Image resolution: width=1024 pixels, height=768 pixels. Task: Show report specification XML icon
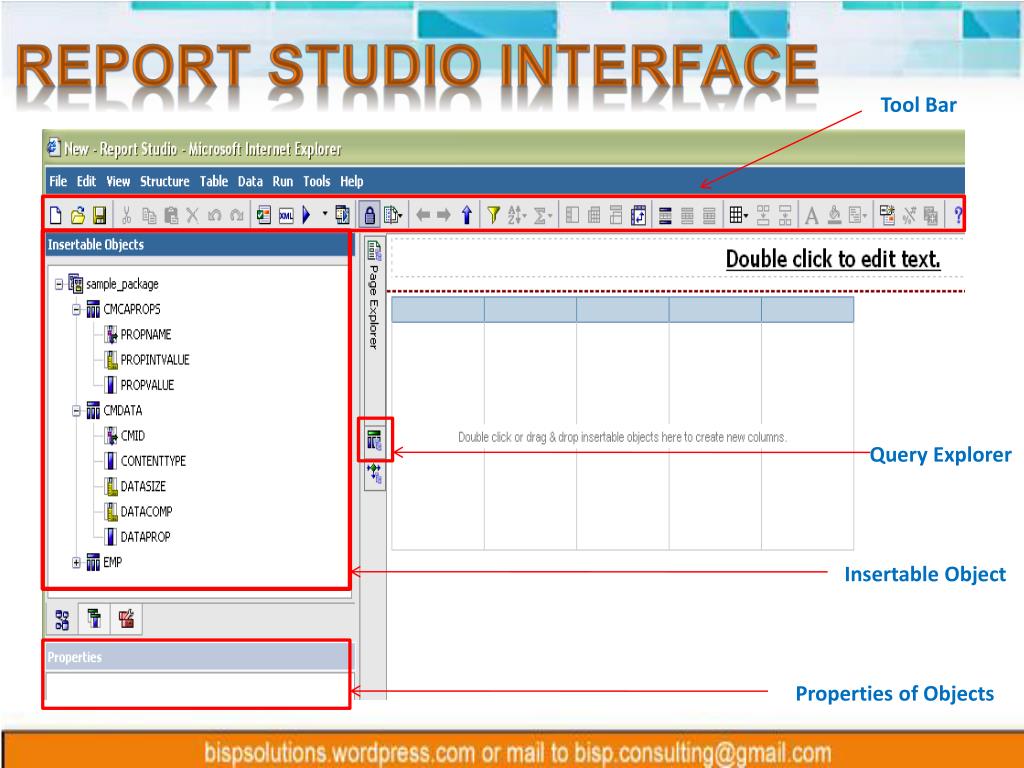(286, 214)
